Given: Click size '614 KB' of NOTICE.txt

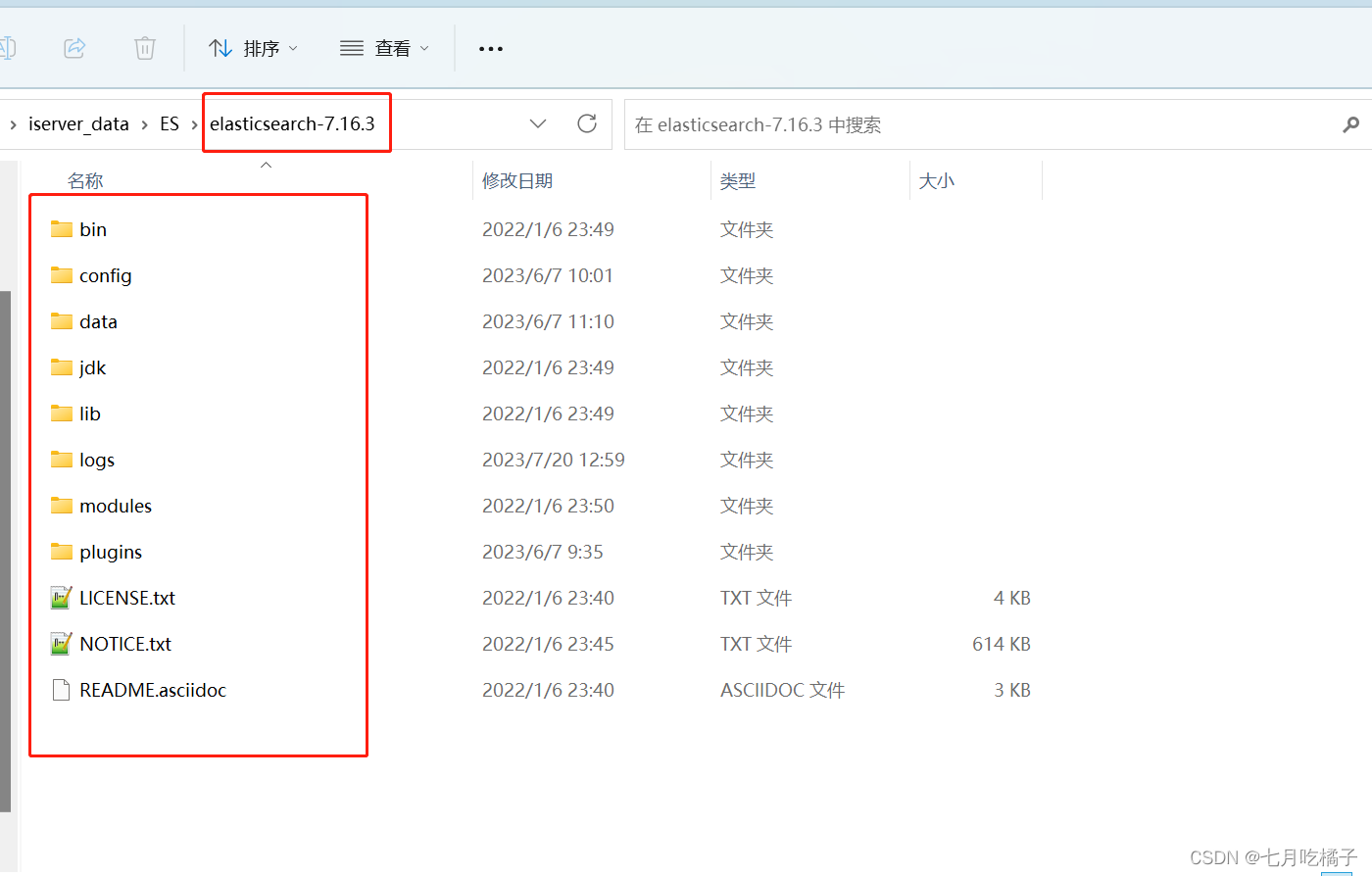Looking at the screenshot, I should (x=1002, y=644).
